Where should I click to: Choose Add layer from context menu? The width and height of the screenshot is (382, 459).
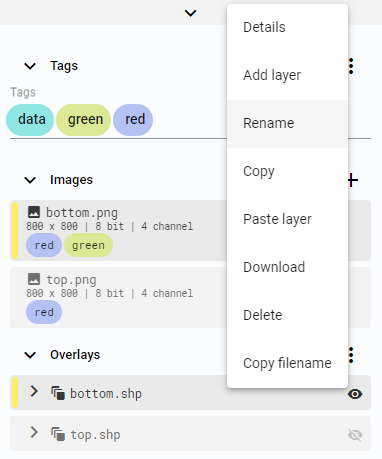tap(287, 75)
